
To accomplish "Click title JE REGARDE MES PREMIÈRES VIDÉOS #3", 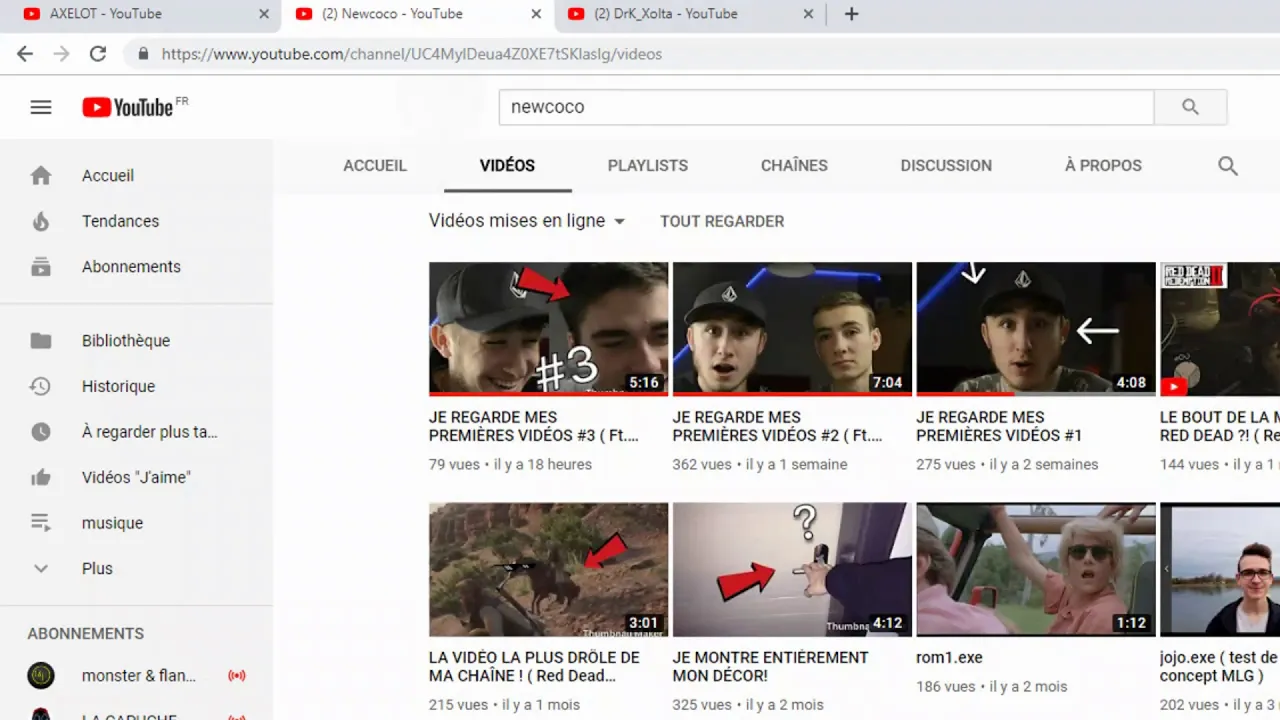I will click(x=534, y=426).
